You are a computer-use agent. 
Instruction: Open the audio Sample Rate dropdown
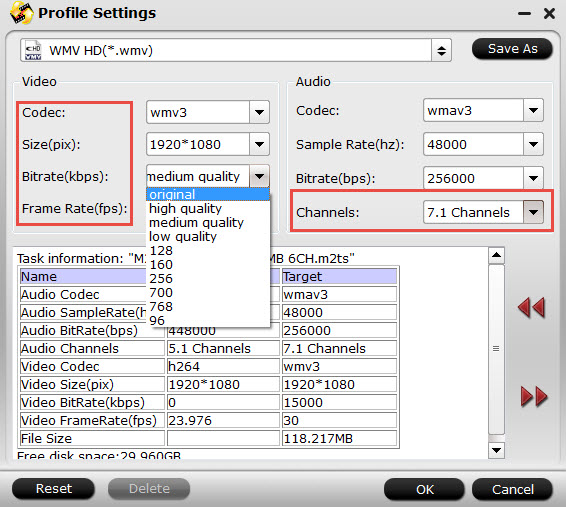pyautogui.click(x=533, y=144)
